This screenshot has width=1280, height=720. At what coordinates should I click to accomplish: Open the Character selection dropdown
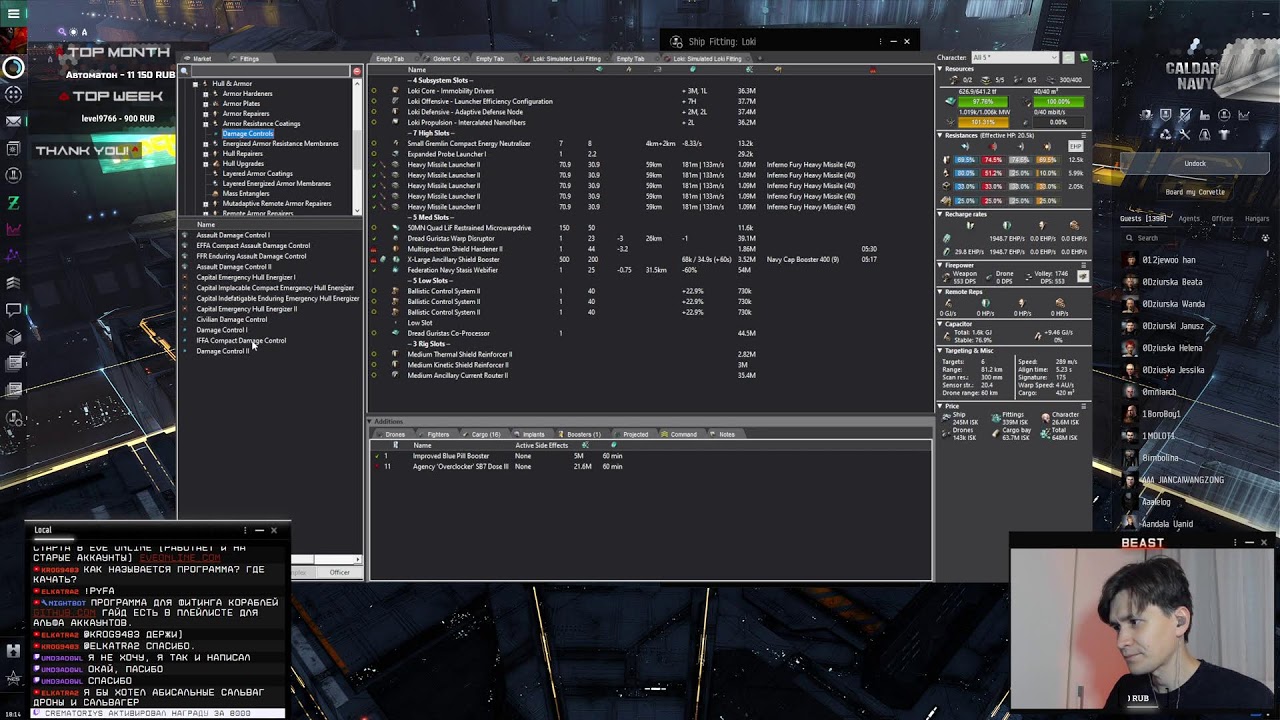click(1015, 58)
